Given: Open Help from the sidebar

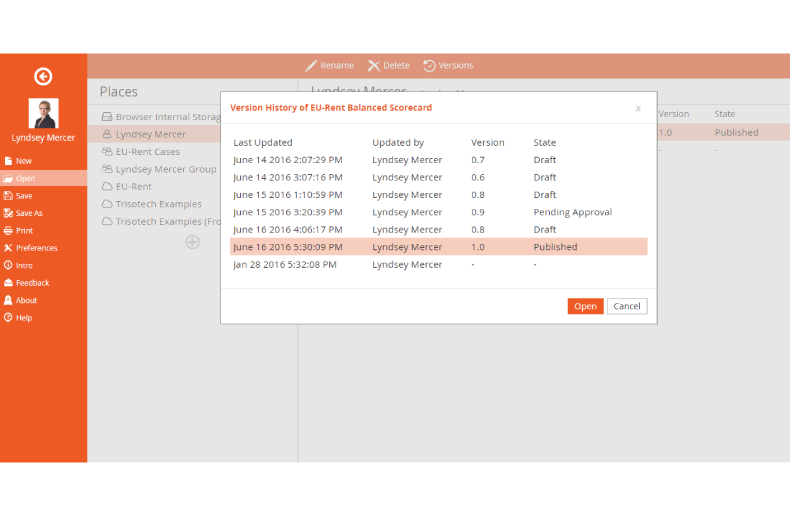Looking at the screenshot, I should (23, 318).
